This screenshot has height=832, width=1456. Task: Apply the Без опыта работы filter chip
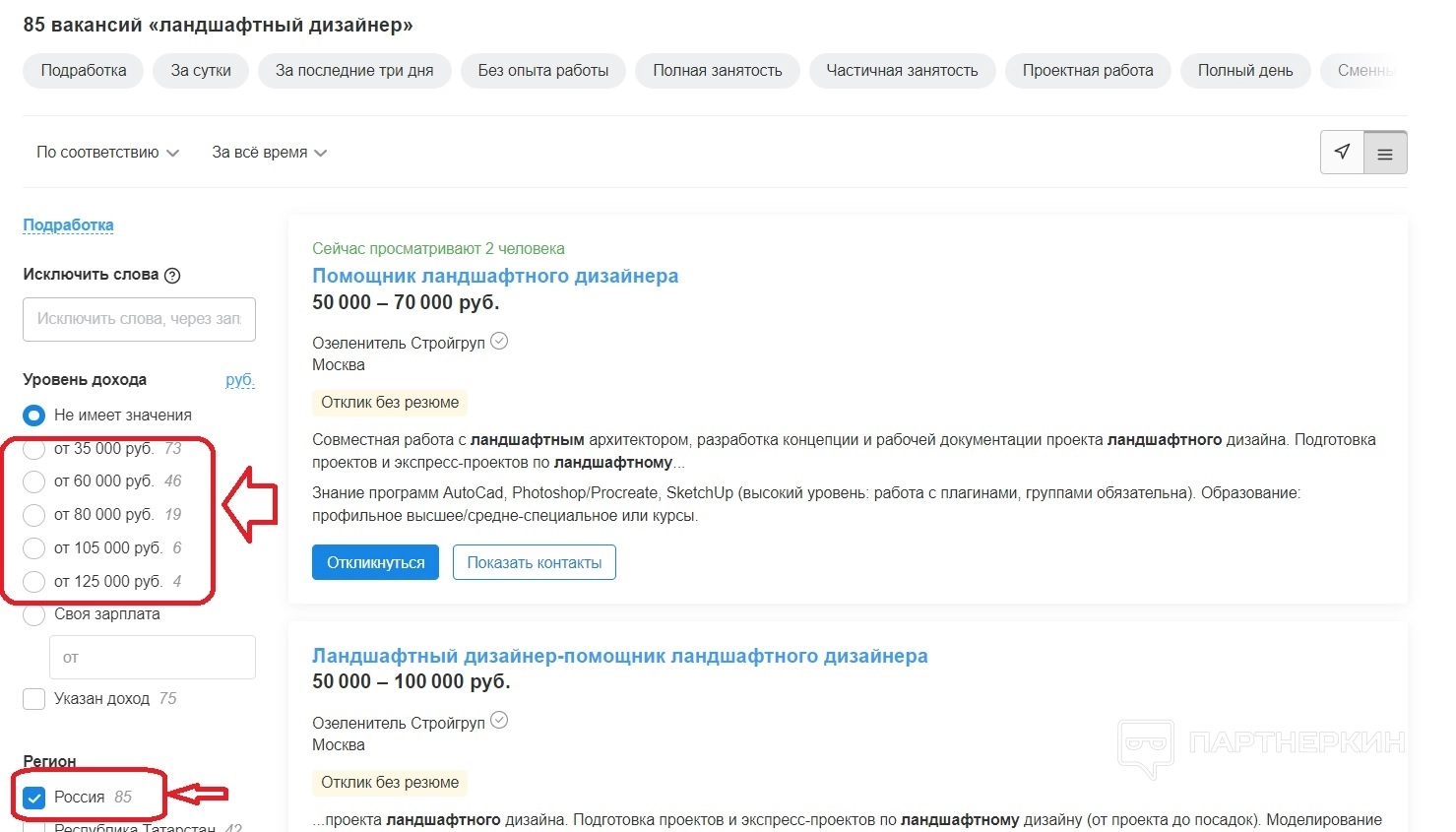542,71
